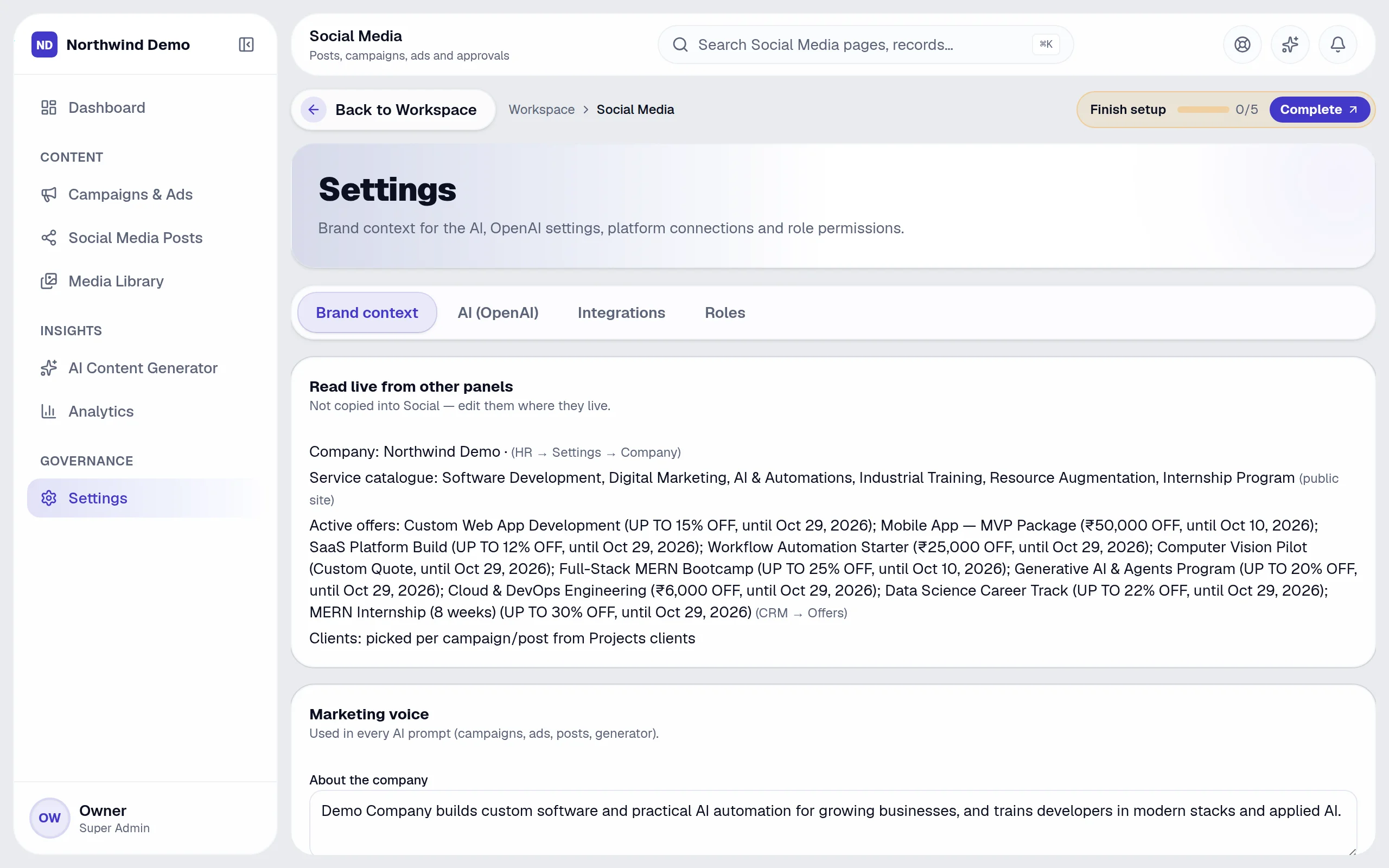This screenshot has height=868, width=1389.
Task: Click 'Clients: picked per campaign/post' line
Action: click(x=502, y=639)
